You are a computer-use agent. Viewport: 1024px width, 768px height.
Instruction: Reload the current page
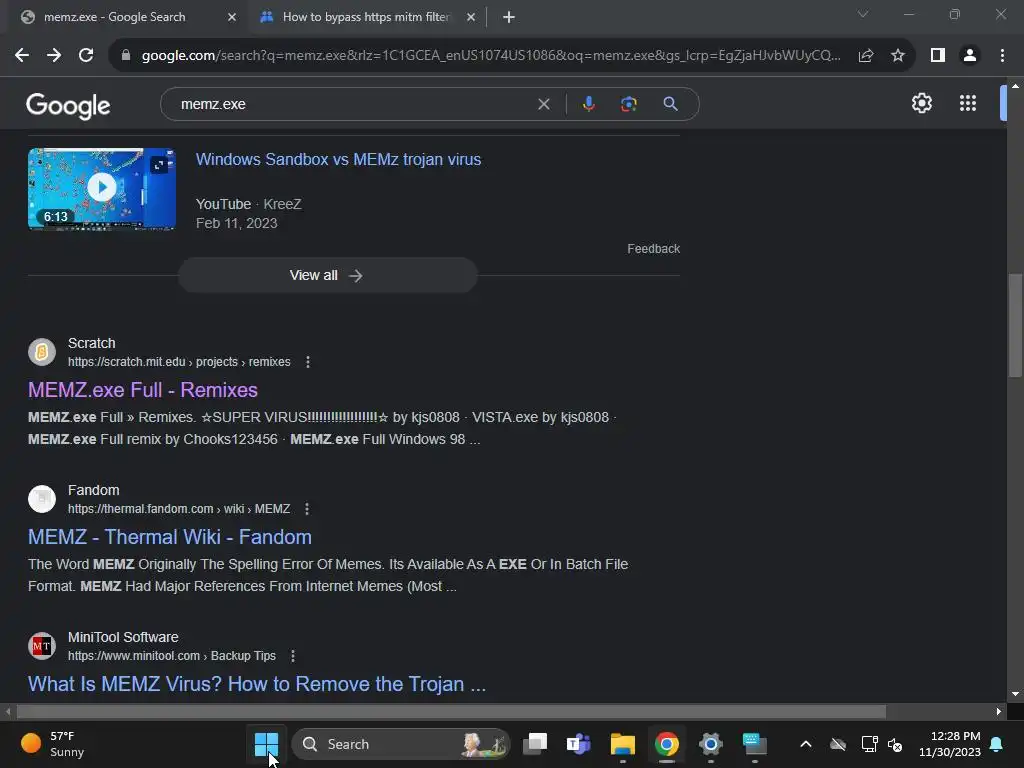click(86, 56)
